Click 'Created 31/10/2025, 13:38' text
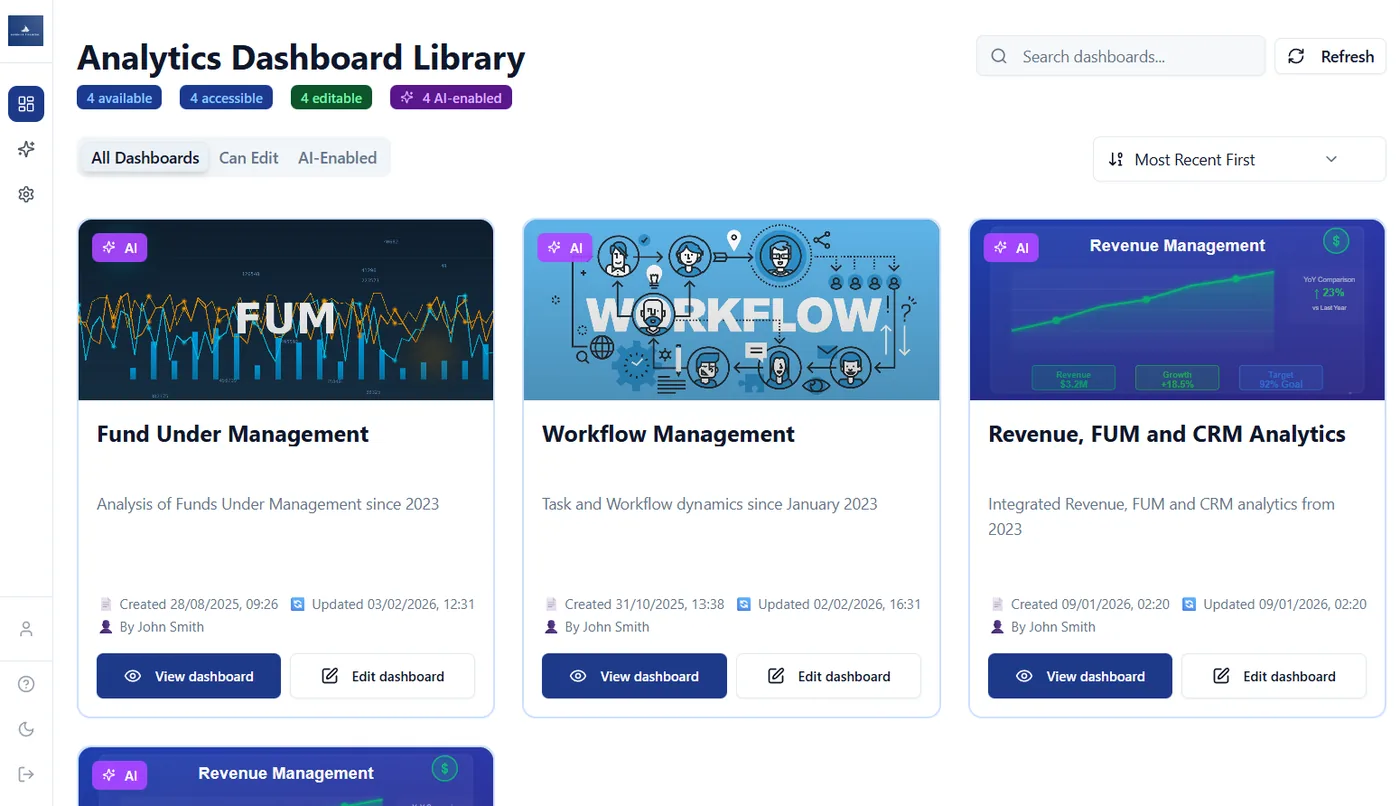 [645, 604]
